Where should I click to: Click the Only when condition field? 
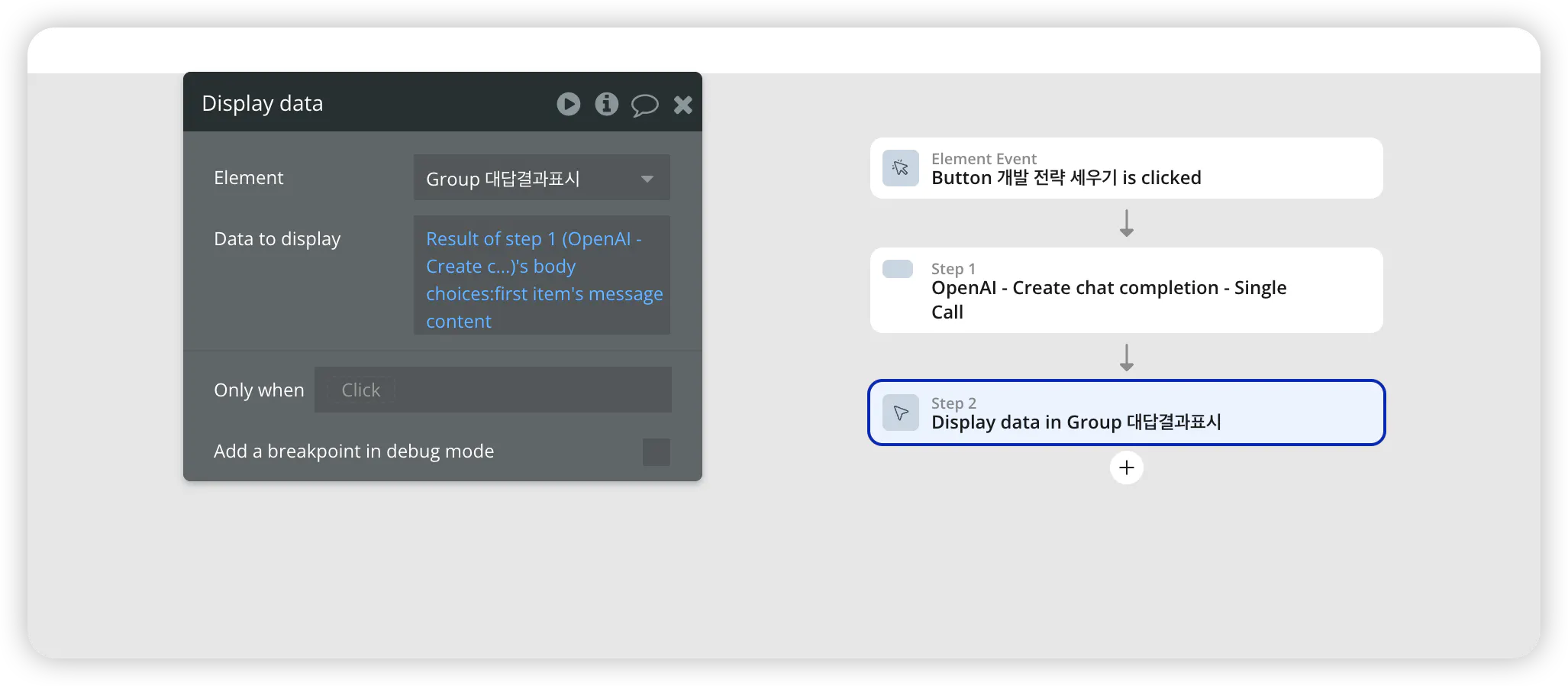coord(493,390)
